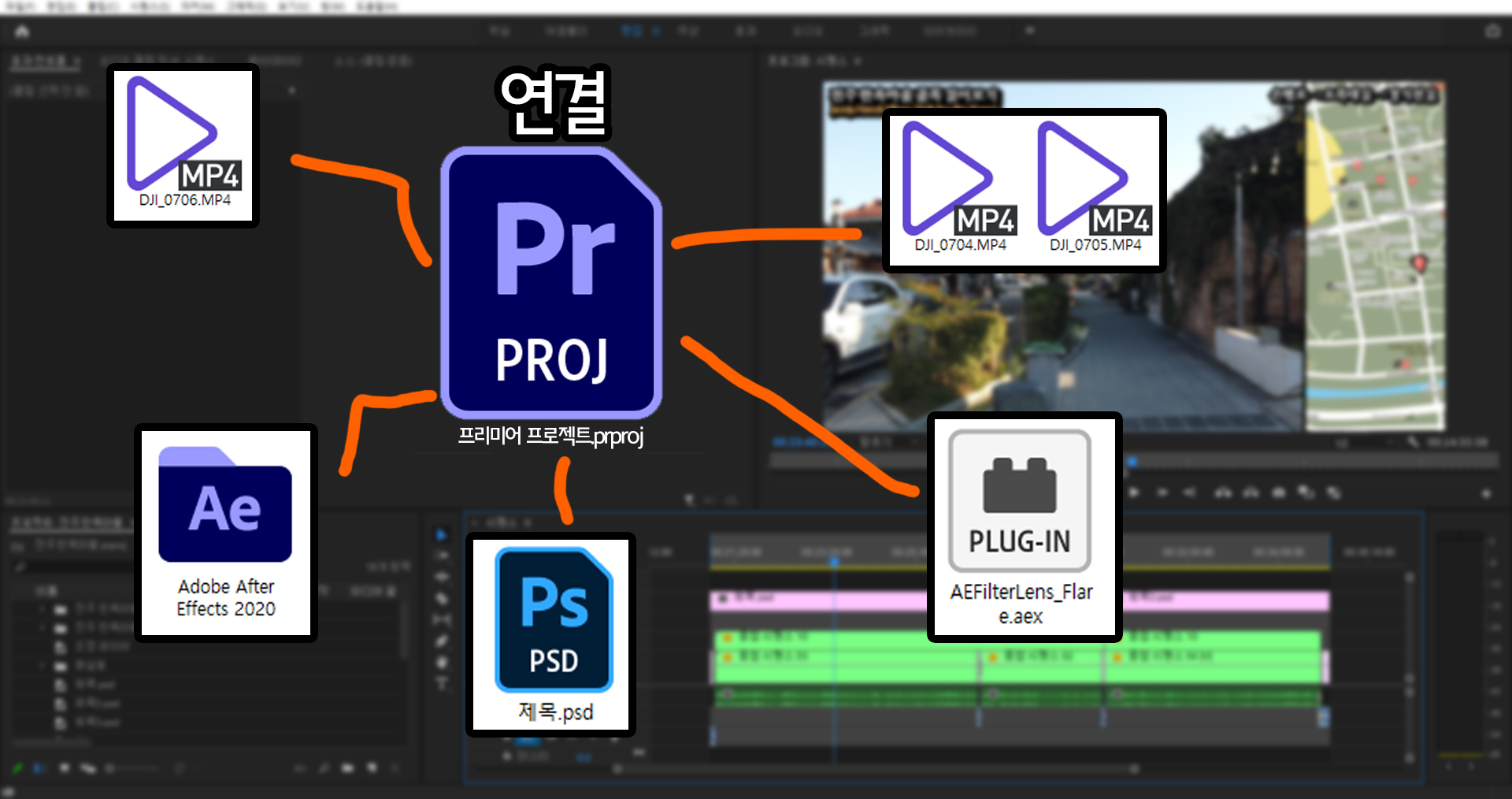Select the Selection tool in timeline toolbox

441,535
